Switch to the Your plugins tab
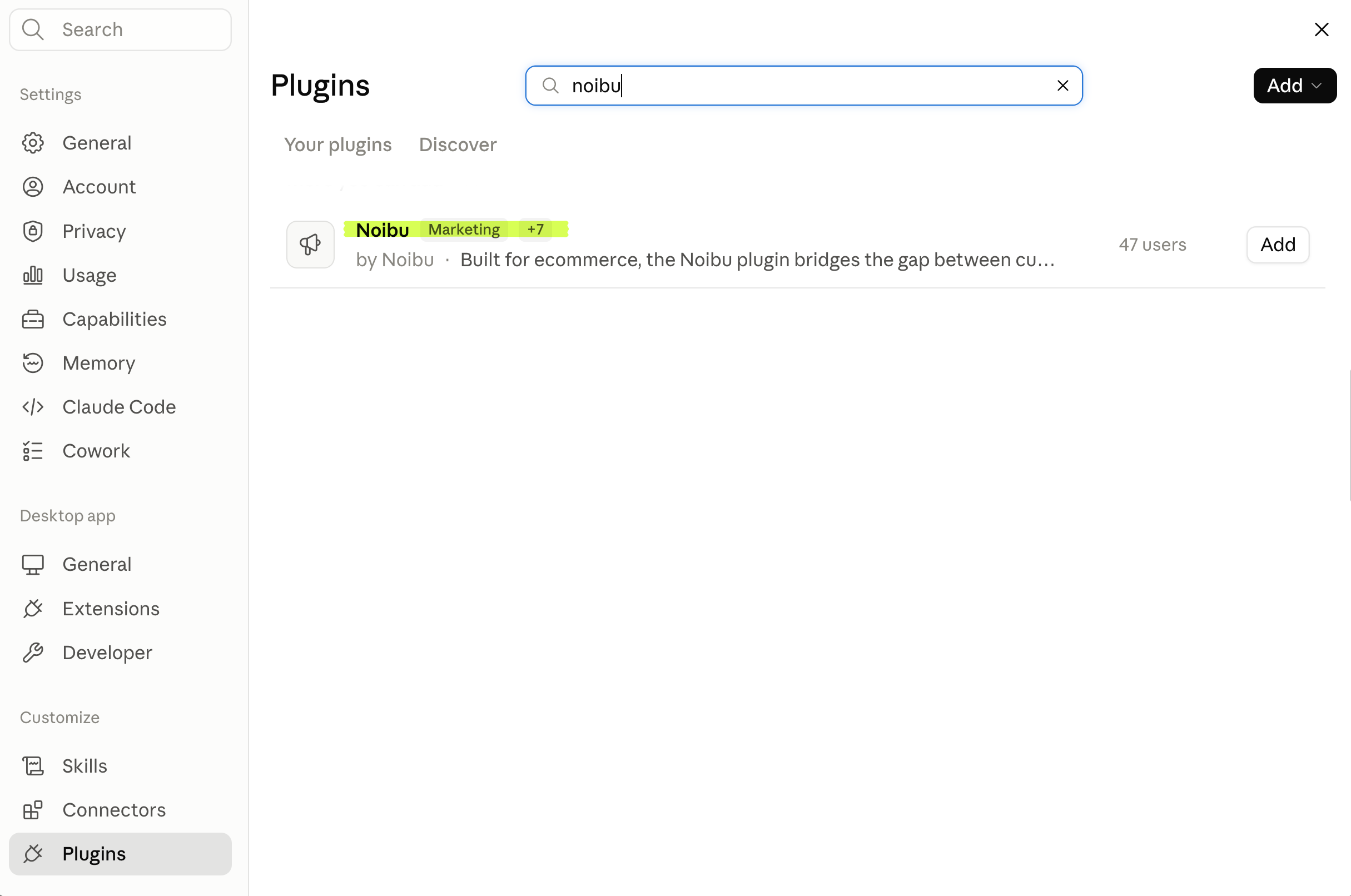The height and width of the screenshot is (896, 1351). pos(338,145)
